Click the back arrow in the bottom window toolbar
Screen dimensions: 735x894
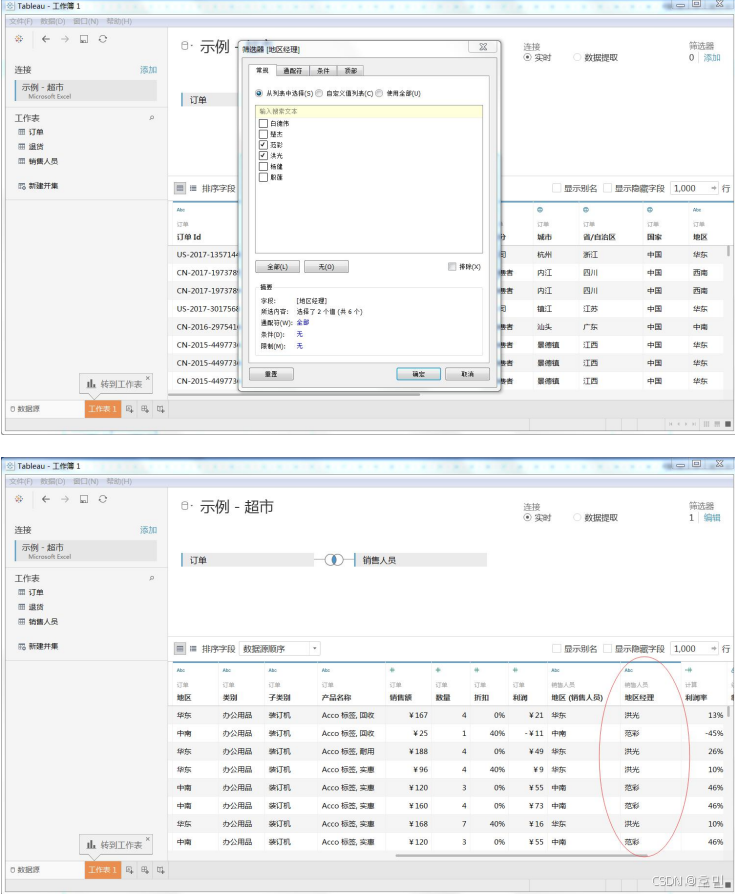click(46, 499)
